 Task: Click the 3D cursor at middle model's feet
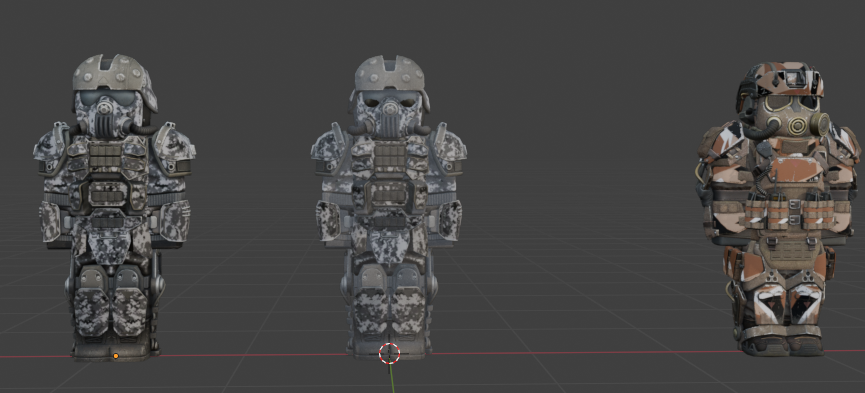point(389,353)
